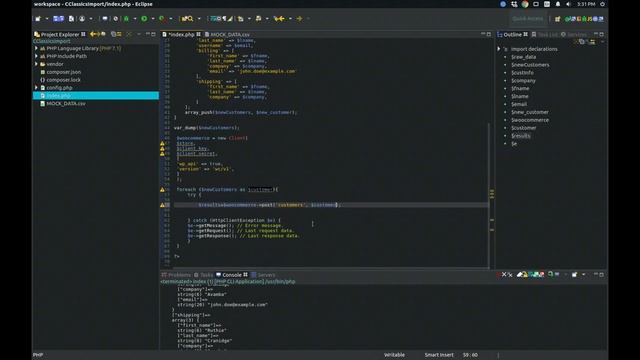This screenshot has width=640, height=360.
Task: Expand import declarations in Outline
Action: [x=499, y=49]
